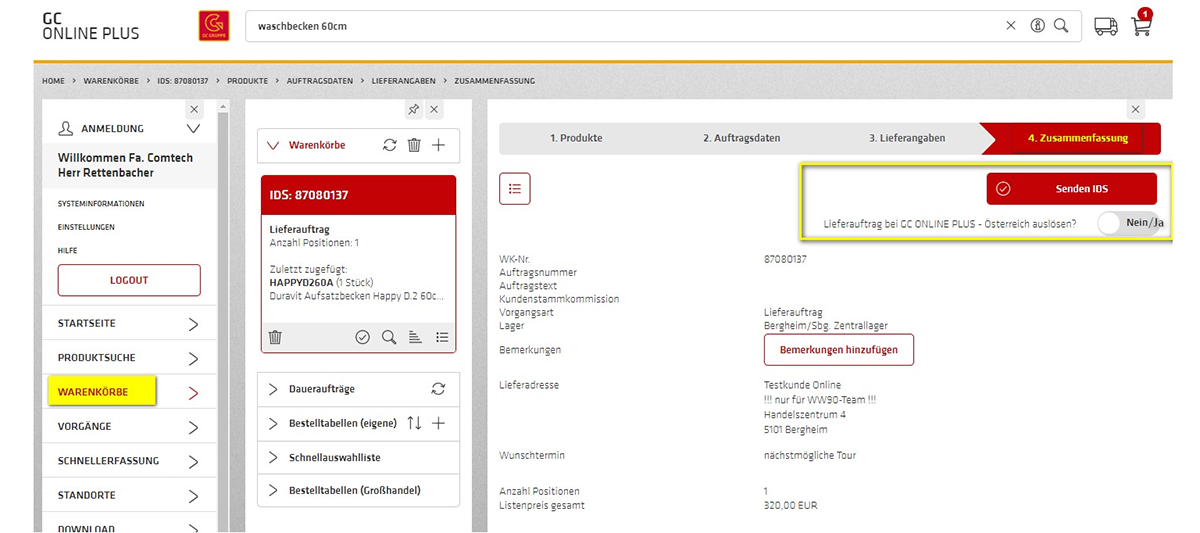Screen dimensions: 1200x533
Task: Click the delivery truck icon
Action: pyautogui.click(x=1105, y=26)
